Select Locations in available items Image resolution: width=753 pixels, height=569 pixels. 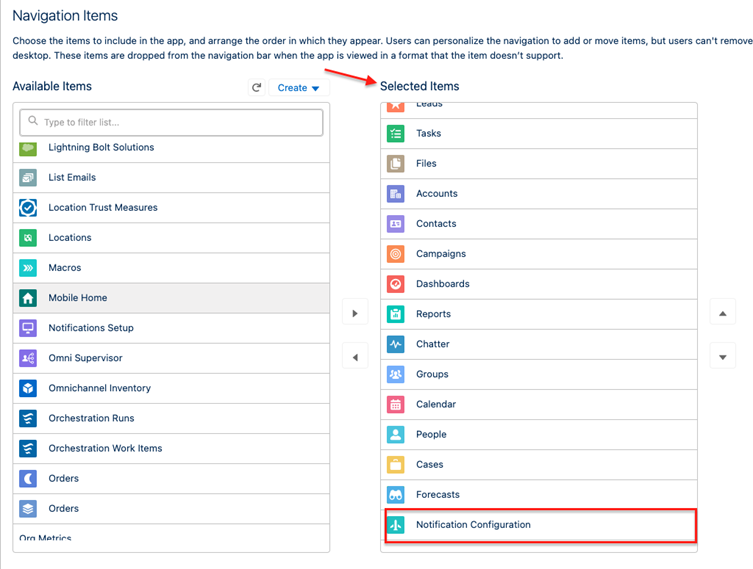[171, 238]
